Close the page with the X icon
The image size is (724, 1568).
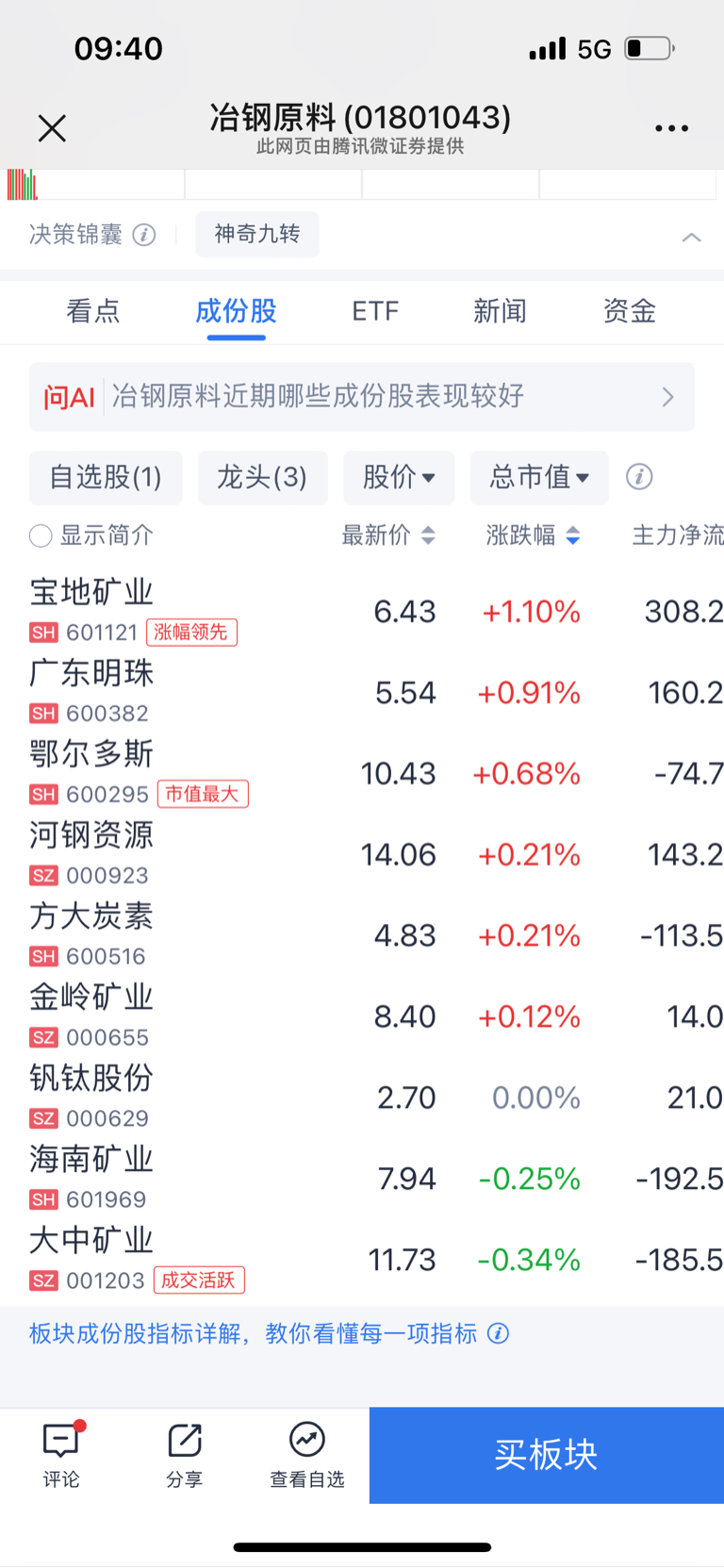pos(52,128)
